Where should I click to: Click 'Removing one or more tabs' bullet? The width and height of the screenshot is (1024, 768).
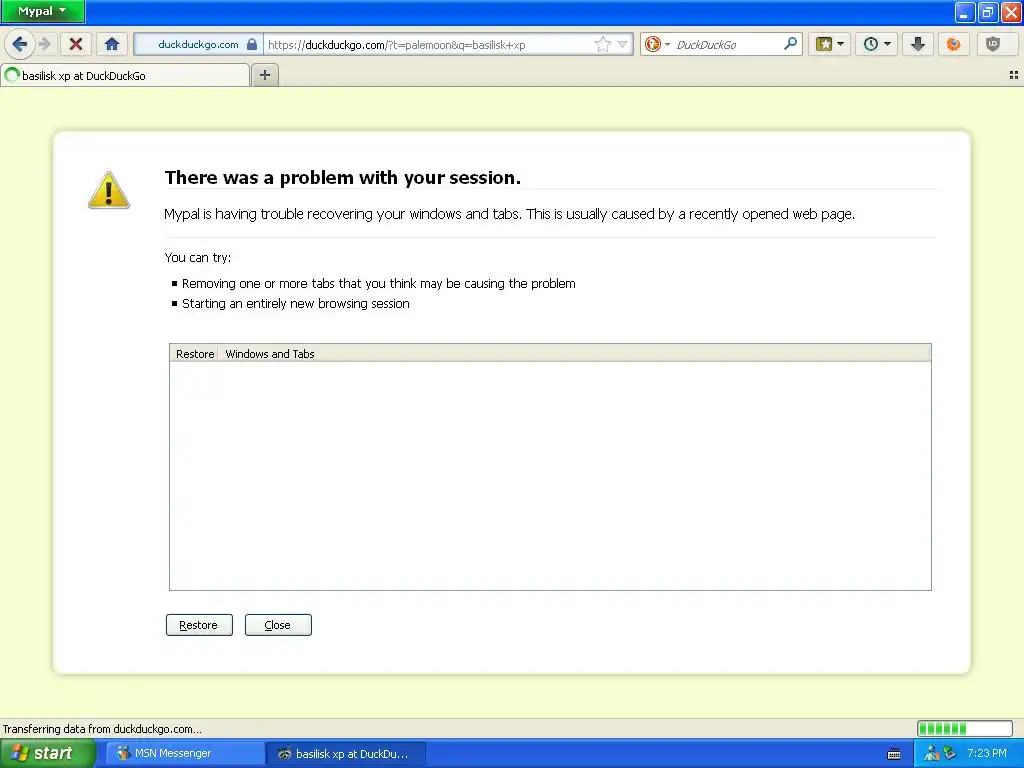click(x=379, y=283)
